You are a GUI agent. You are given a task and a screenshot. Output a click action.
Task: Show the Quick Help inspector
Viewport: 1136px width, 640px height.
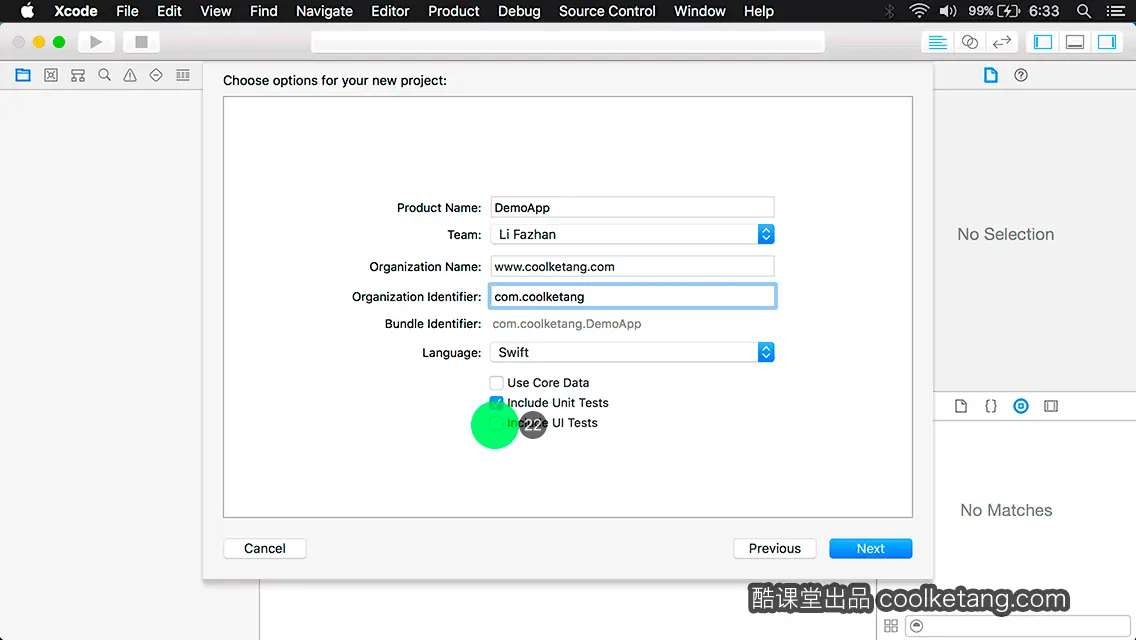point(1021,75)
